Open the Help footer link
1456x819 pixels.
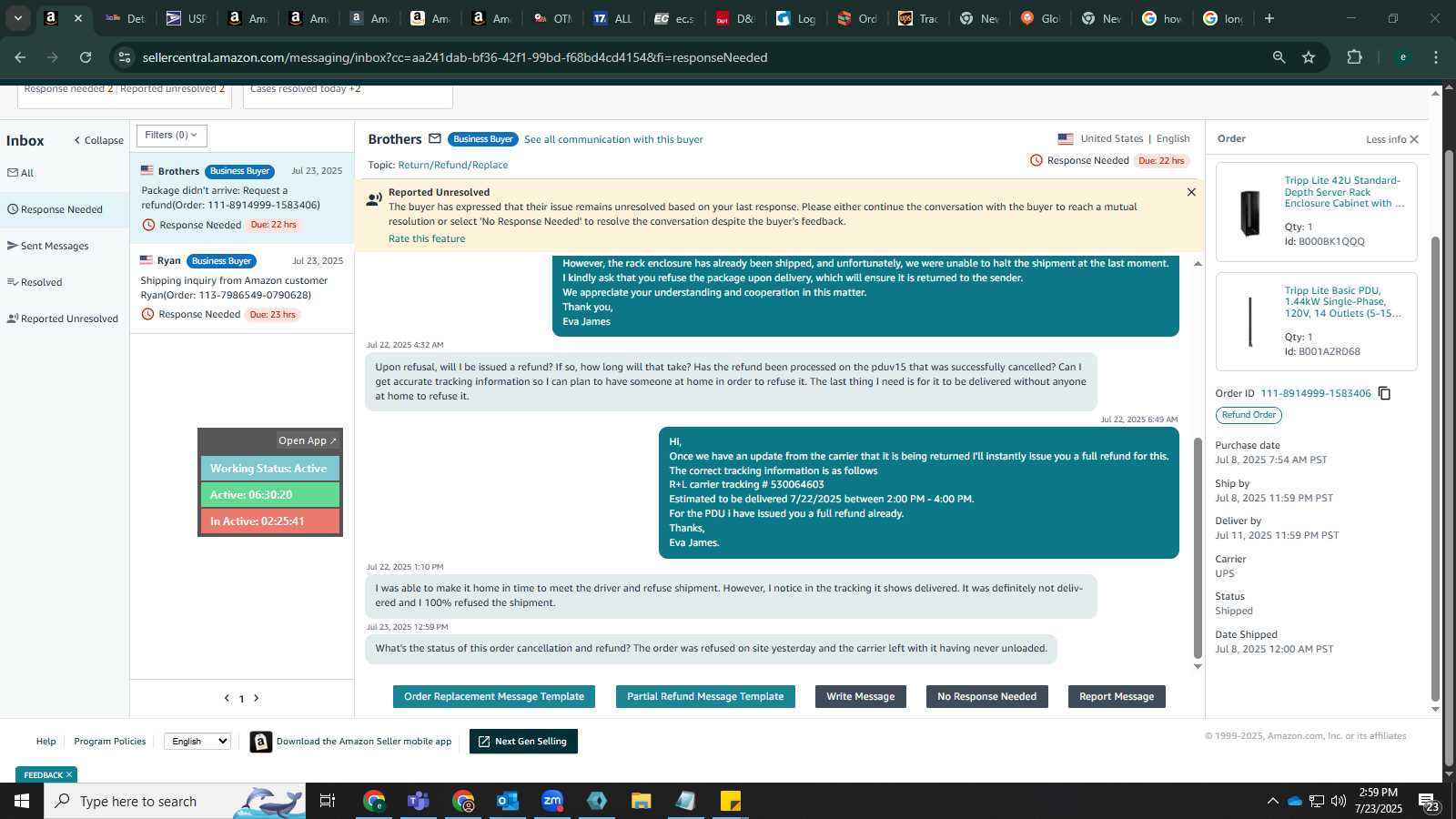(x=46, y=742)
